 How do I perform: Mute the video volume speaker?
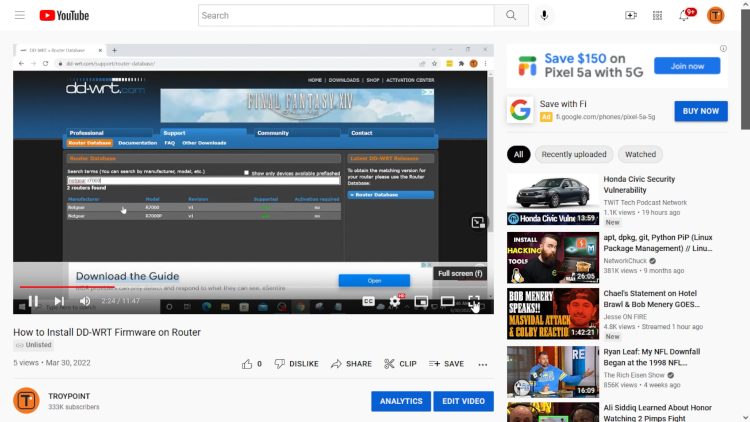coord(85,301)
